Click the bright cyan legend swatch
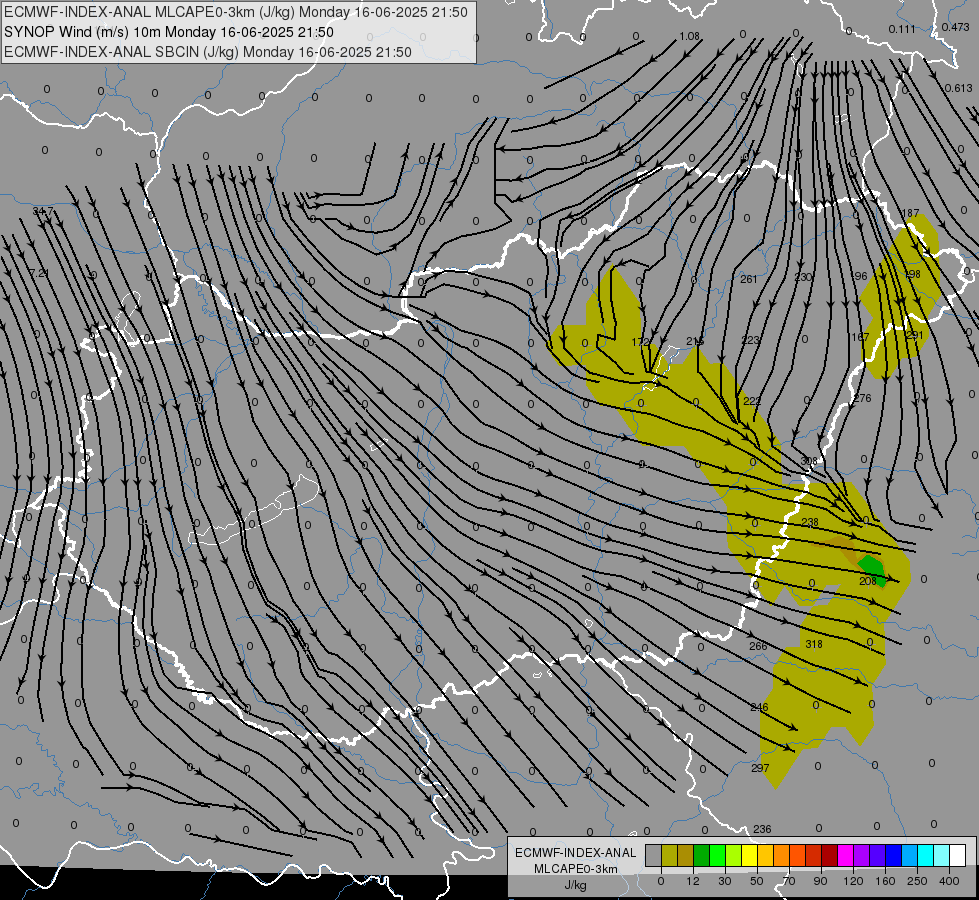 [x=925, y=856]
